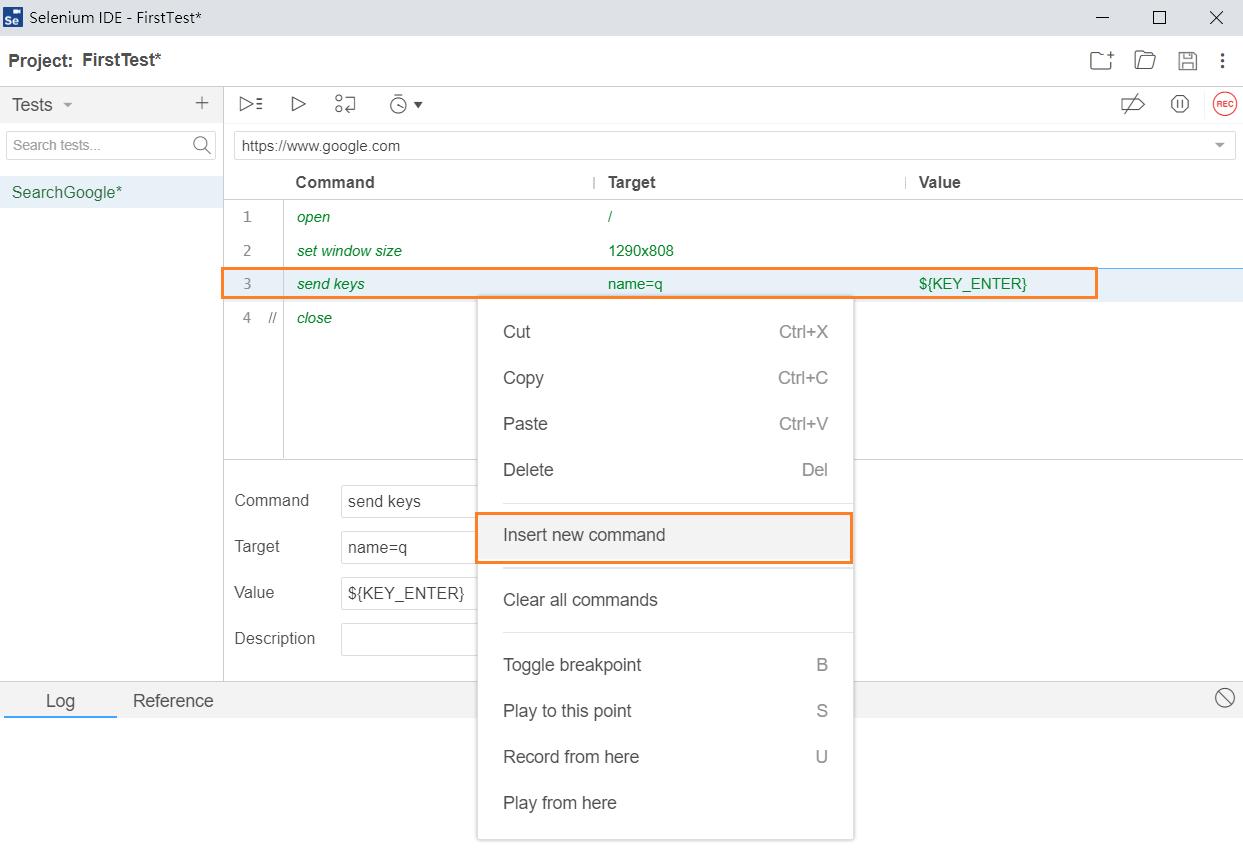Viewport: 1243px width, 855px height.
Task: Open the three-dot more options menu
Action: [1222, 61]
